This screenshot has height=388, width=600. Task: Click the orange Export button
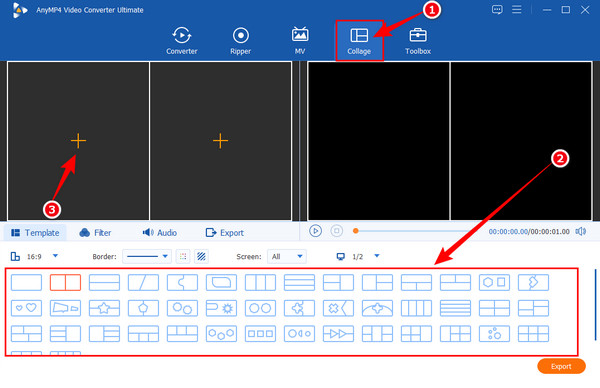click(561, 366)
